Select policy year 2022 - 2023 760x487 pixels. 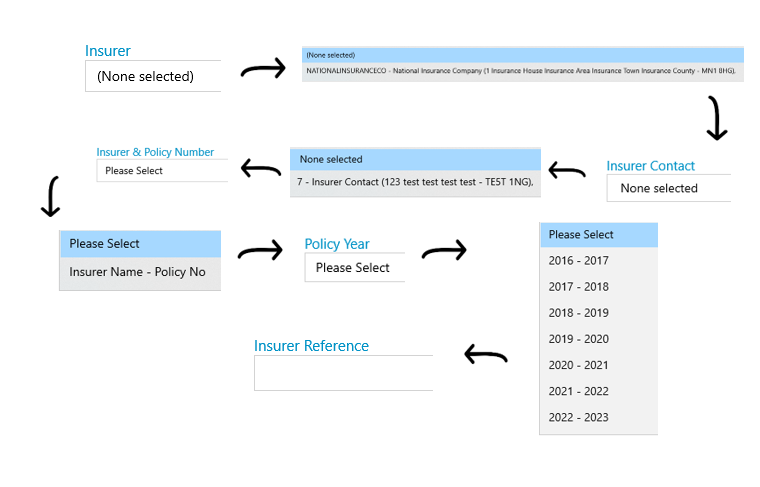pos(599,418)
